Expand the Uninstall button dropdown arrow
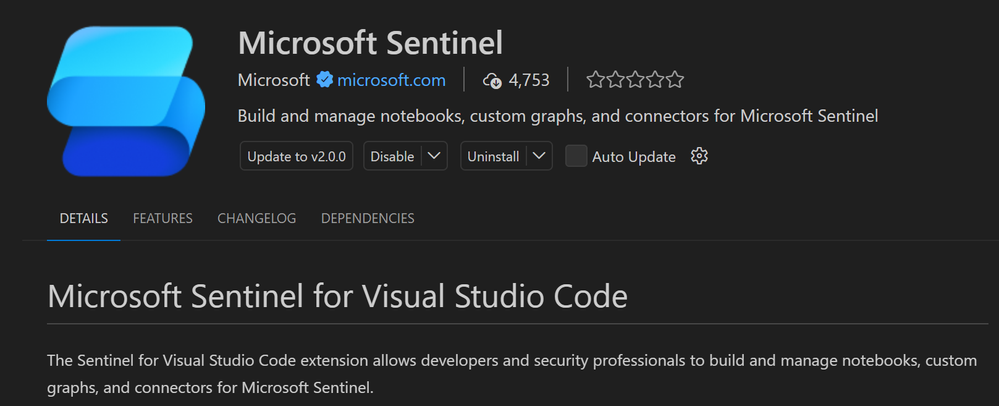999x406 pixels. (539, 156)
